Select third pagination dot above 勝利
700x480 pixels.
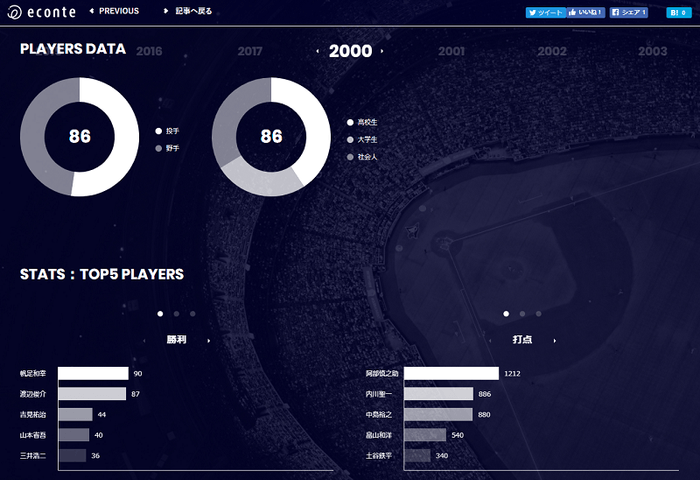click(x=192, y=313)
